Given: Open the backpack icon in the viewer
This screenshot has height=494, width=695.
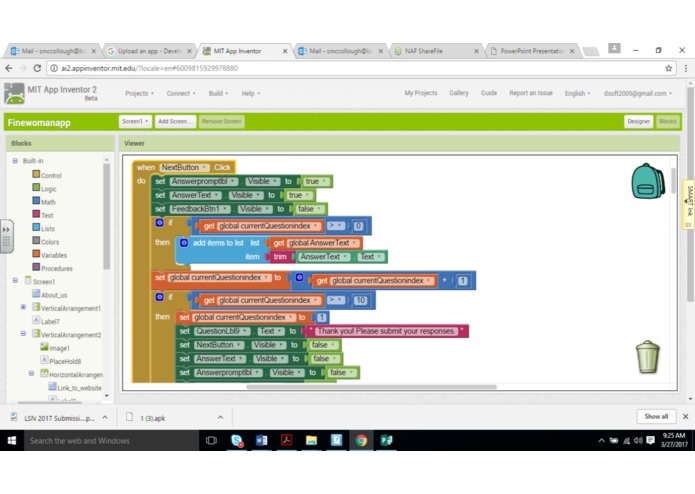Looking at the screenshot, I should (x=648, y=181).
